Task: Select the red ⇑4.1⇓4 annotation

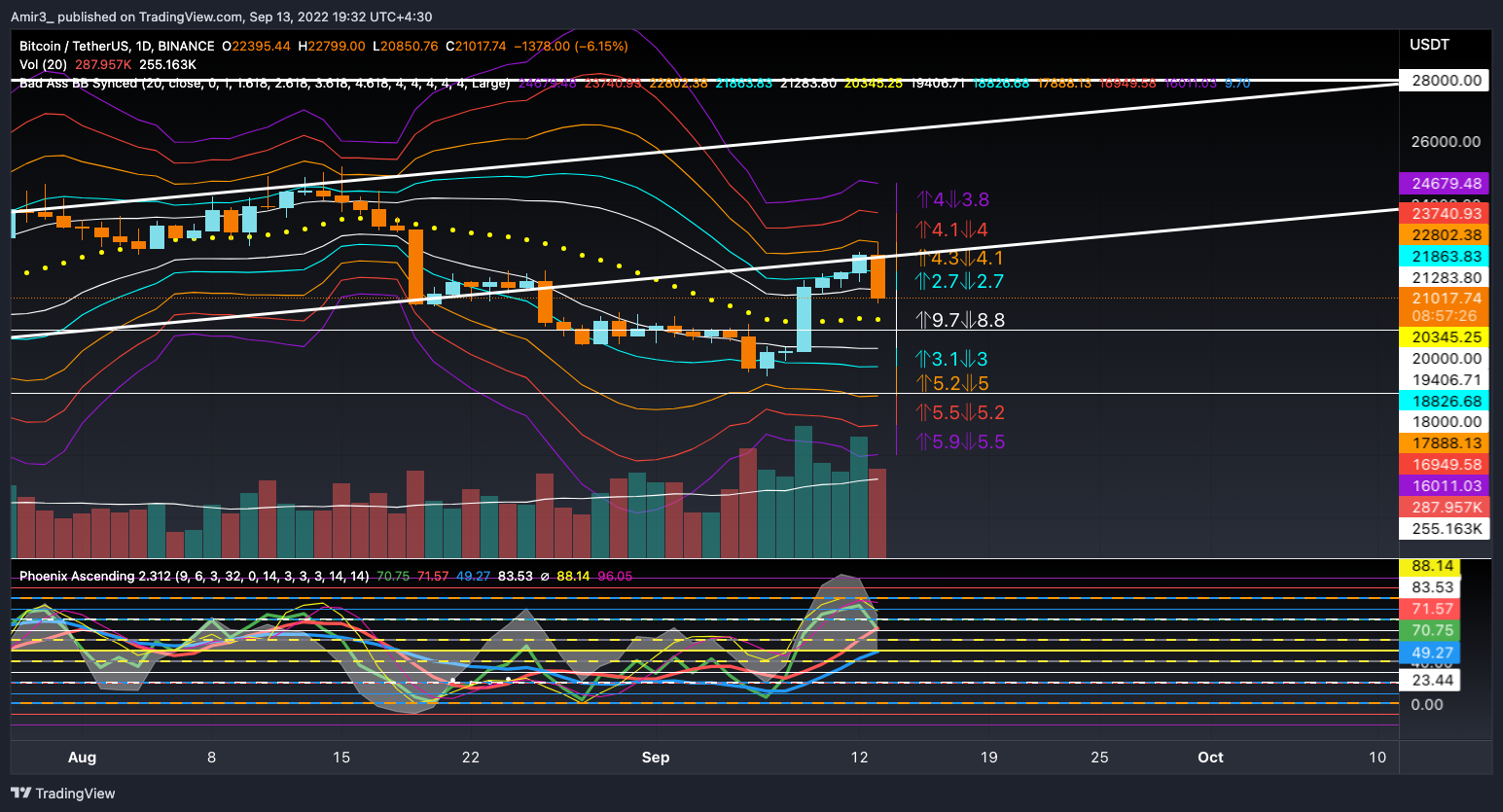Action: click(x=952, y=230)
